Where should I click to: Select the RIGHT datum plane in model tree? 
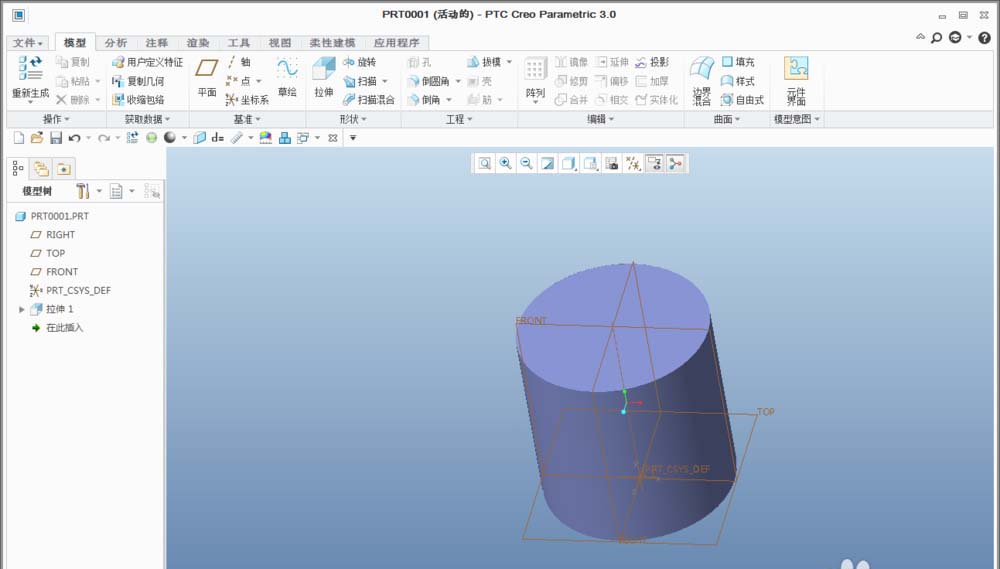pos(52,235)
